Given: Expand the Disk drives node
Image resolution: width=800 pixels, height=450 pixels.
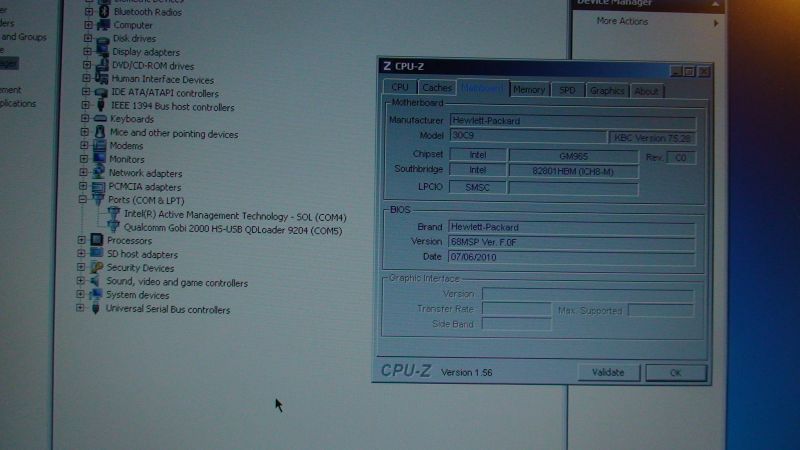Looking at the screenshot, I should [88, 38].
